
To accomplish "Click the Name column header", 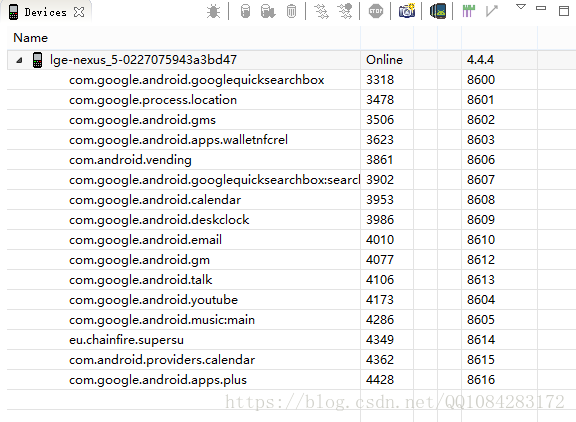I will (30, 38).
